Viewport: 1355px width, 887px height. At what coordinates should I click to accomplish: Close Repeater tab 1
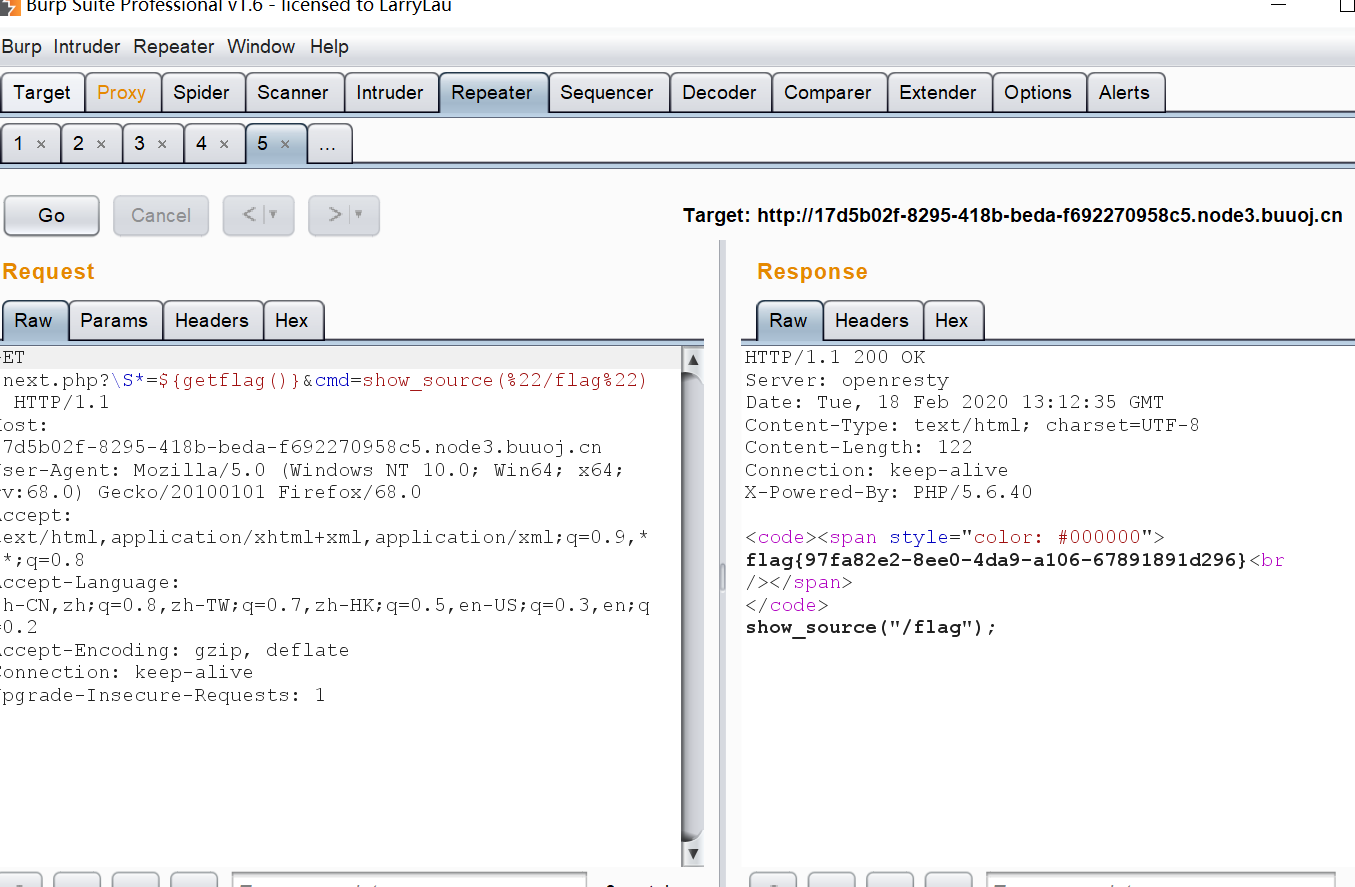click(41, 144)
